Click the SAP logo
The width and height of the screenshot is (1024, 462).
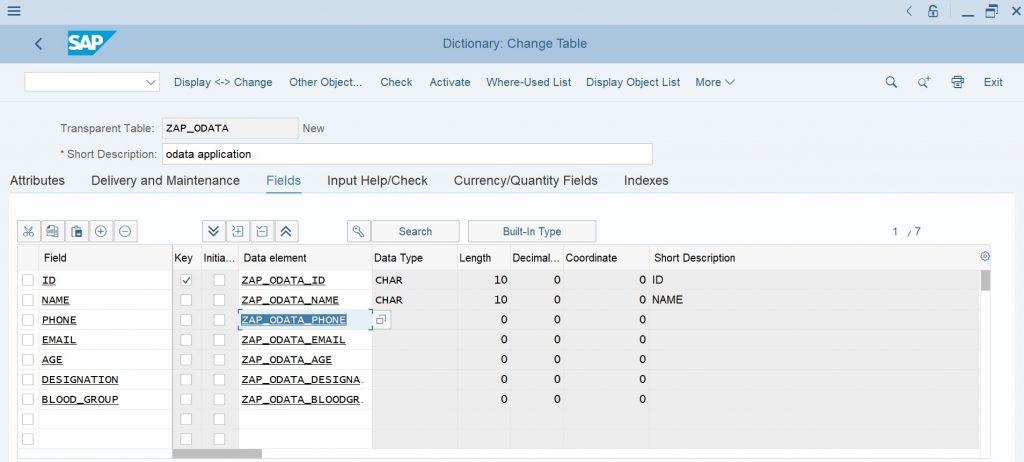pos(91,43)
